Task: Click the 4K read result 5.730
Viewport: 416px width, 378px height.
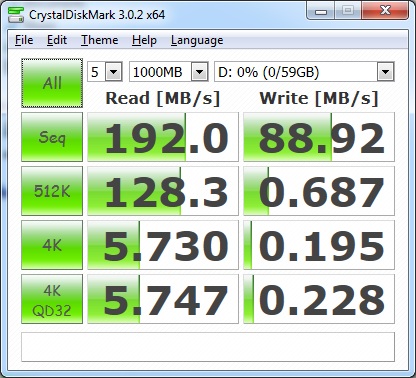Action: point(163,245)
